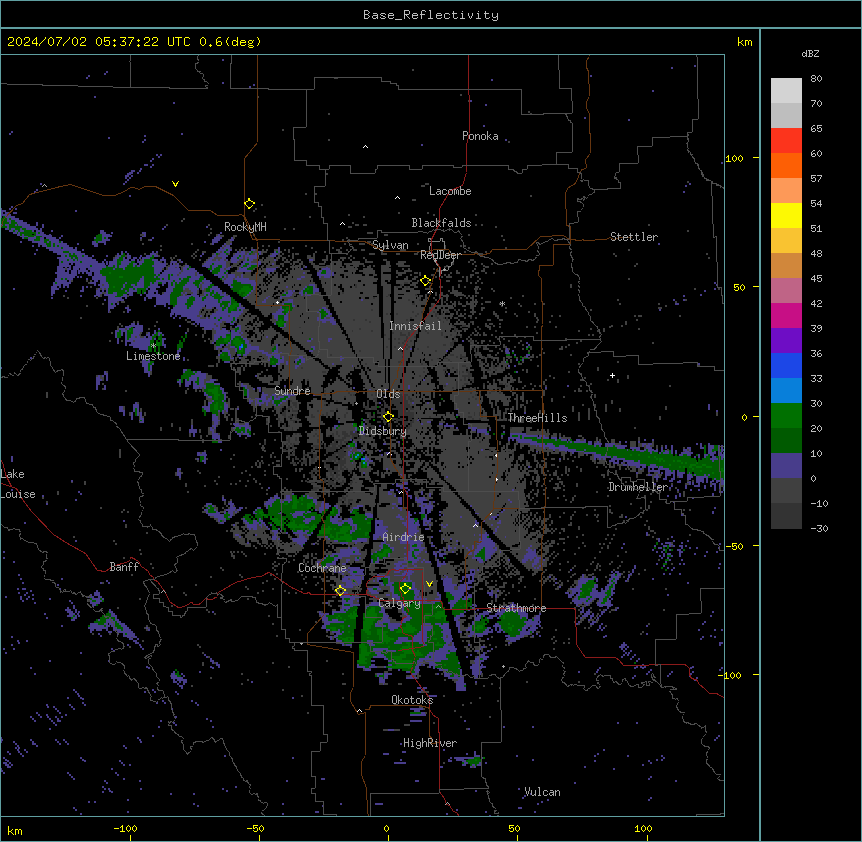Click the yellow diamond marker above Calgary label

click(405, 589)
